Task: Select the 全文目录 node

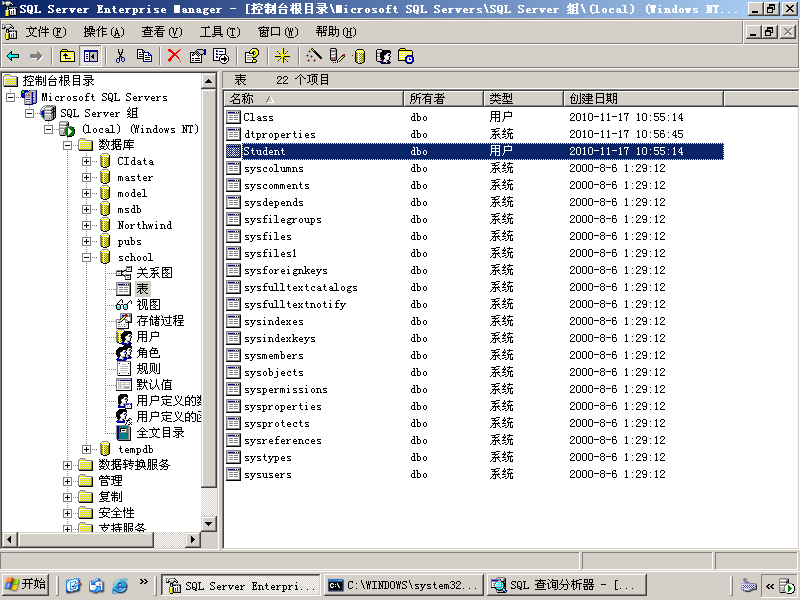Action: pyautogui.click(x=160, y=433)
